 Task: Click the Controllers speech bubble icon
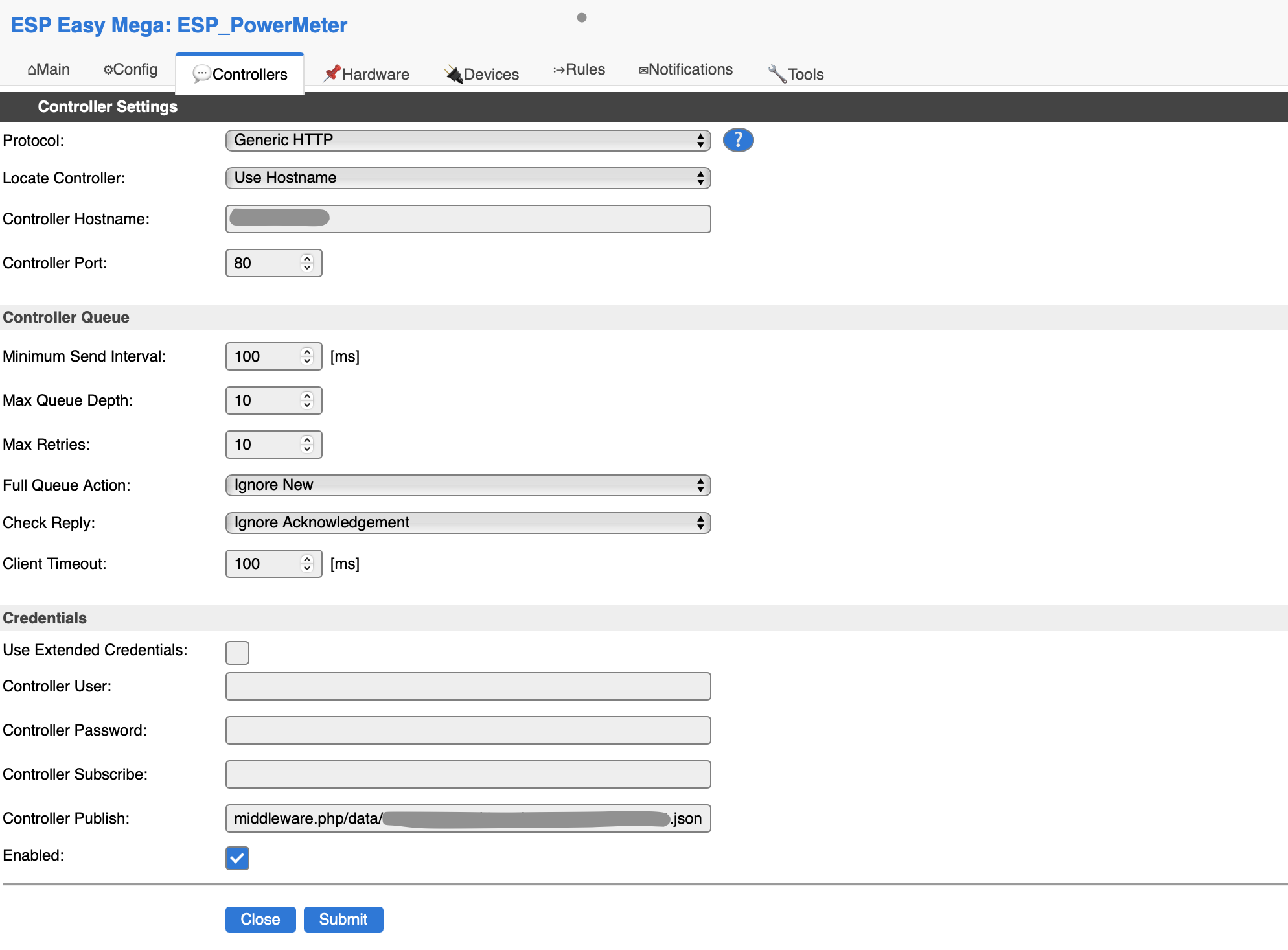coord(201,74)
